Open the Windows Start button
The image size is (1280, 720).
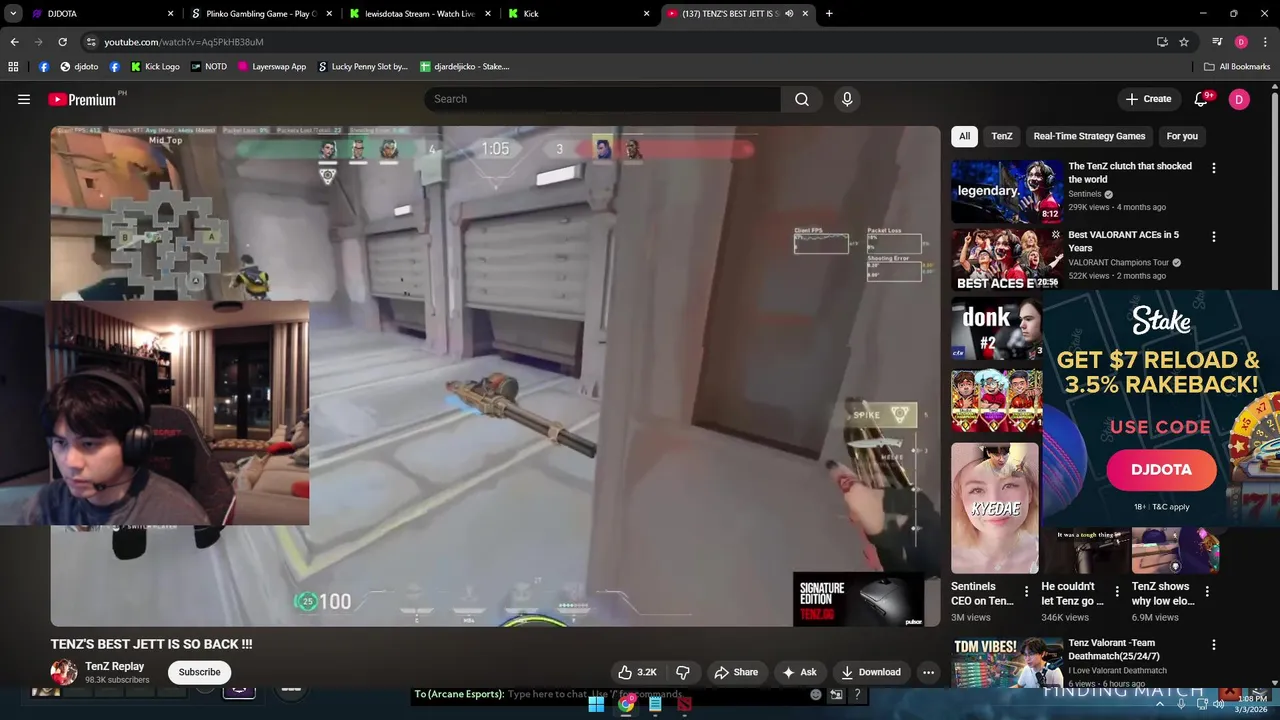[x=596, y=704]
